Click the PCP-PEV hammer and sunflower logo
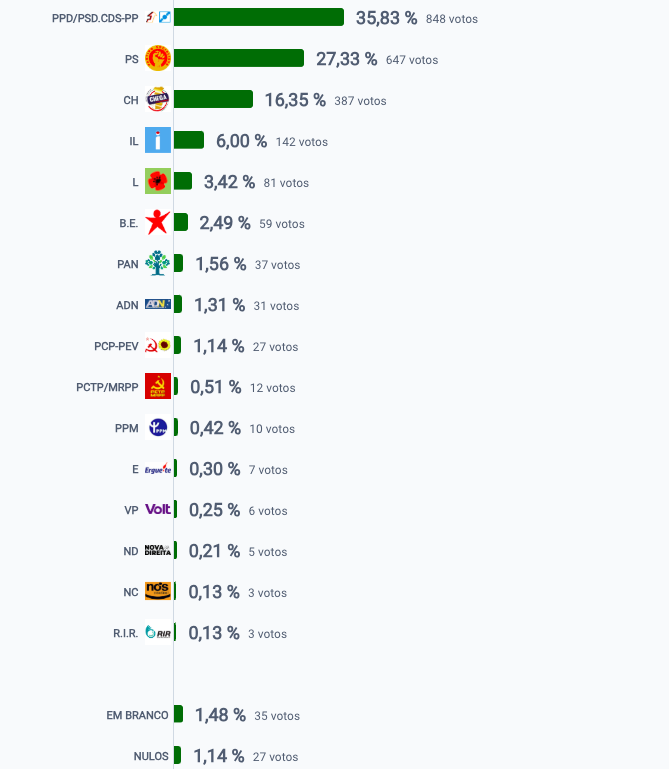 (x=158, y=346)
